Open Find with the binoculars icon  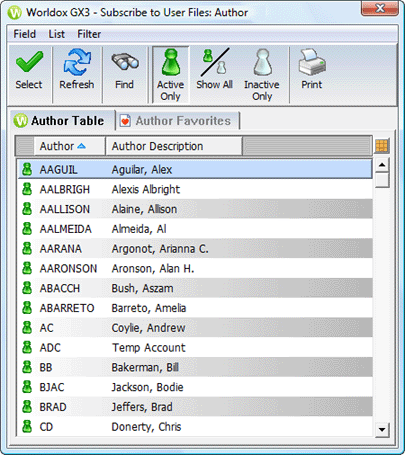(x=124, y=70)
